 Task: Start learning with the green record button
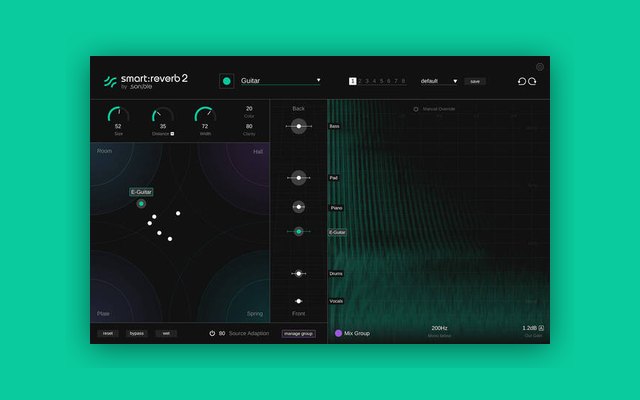(227, 81)
